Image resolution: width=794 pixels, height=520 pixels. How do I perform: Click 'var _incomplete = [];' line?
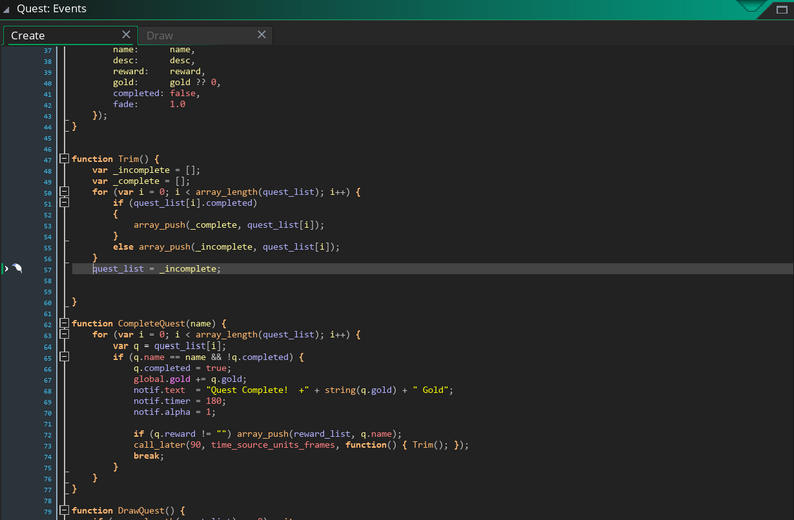pyautogui.click(x=146, y=170)
